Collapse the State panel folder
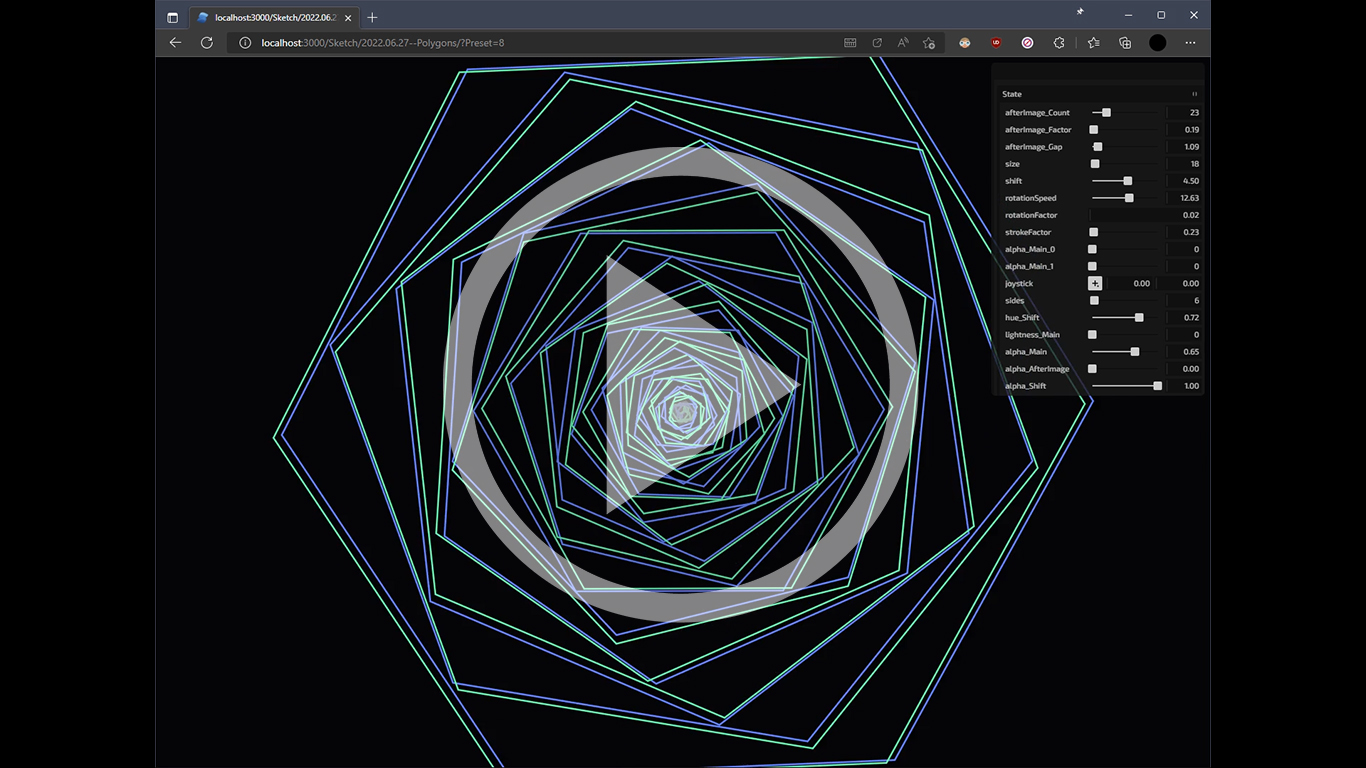The image size is (1366, 768). pyautogui.click(x=1098, y=94)
